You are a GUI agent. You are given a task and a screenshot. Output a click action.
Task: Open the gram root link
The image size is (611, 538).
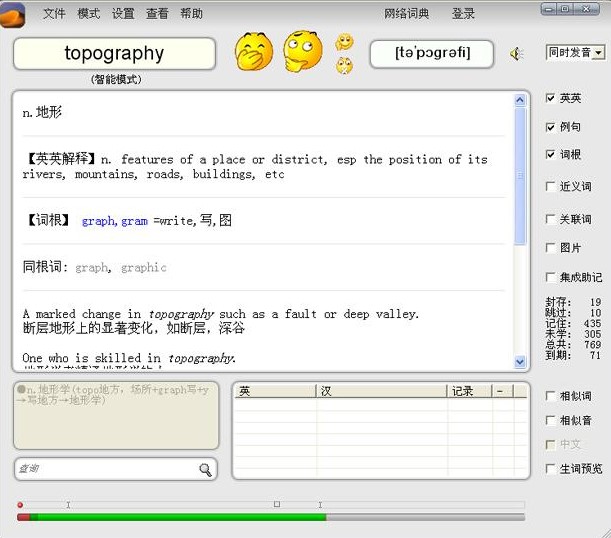(134, 221)
